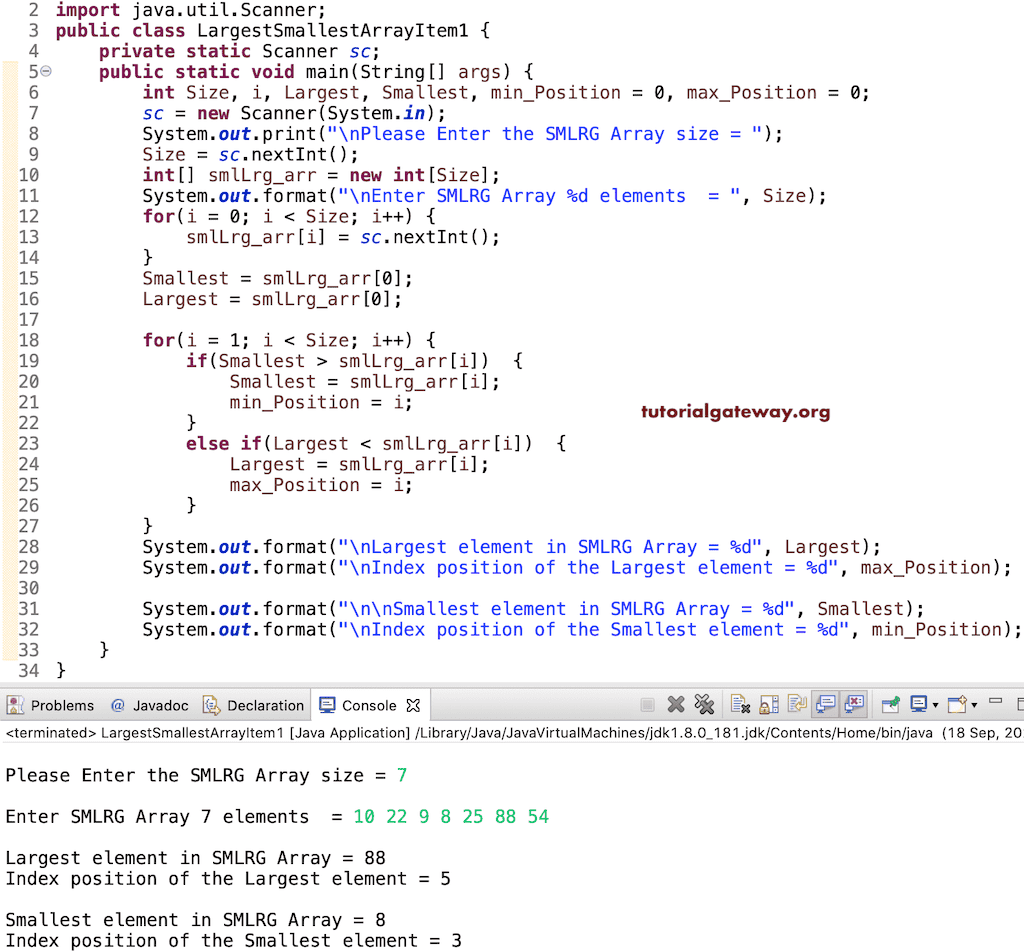Clear the Console output

pos(738,704)
